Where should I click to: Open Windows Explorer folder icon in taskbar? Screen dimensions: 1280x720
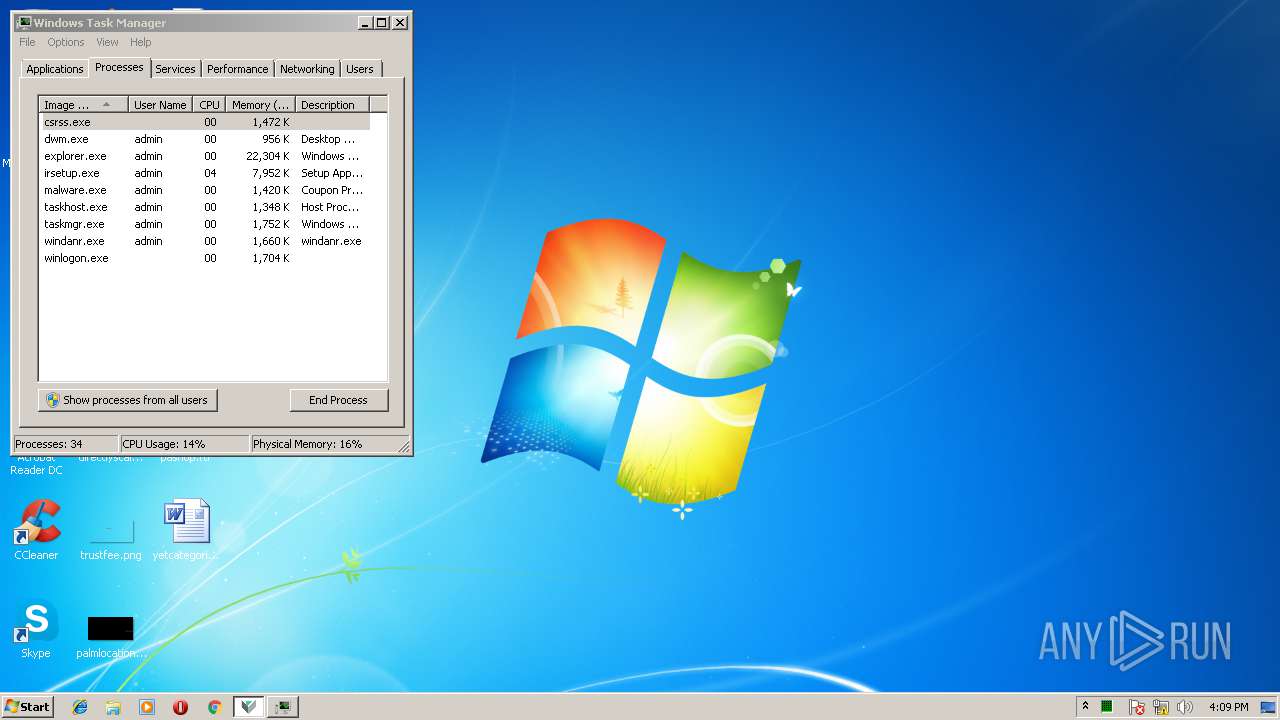(113, 707)
